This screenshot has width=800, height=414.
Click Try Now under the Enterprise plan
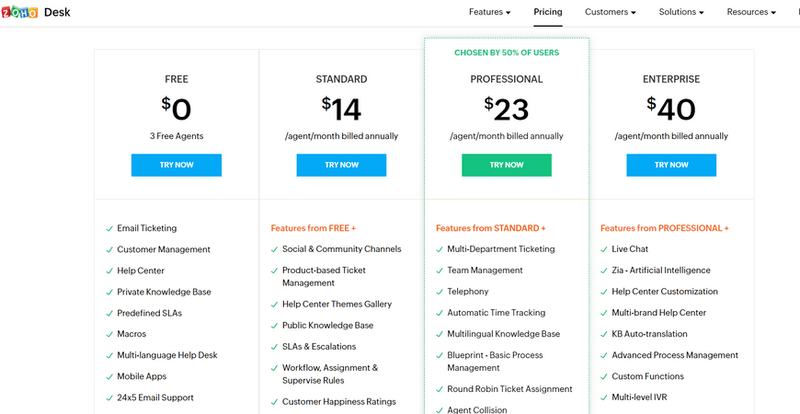[x=671, y=165]
